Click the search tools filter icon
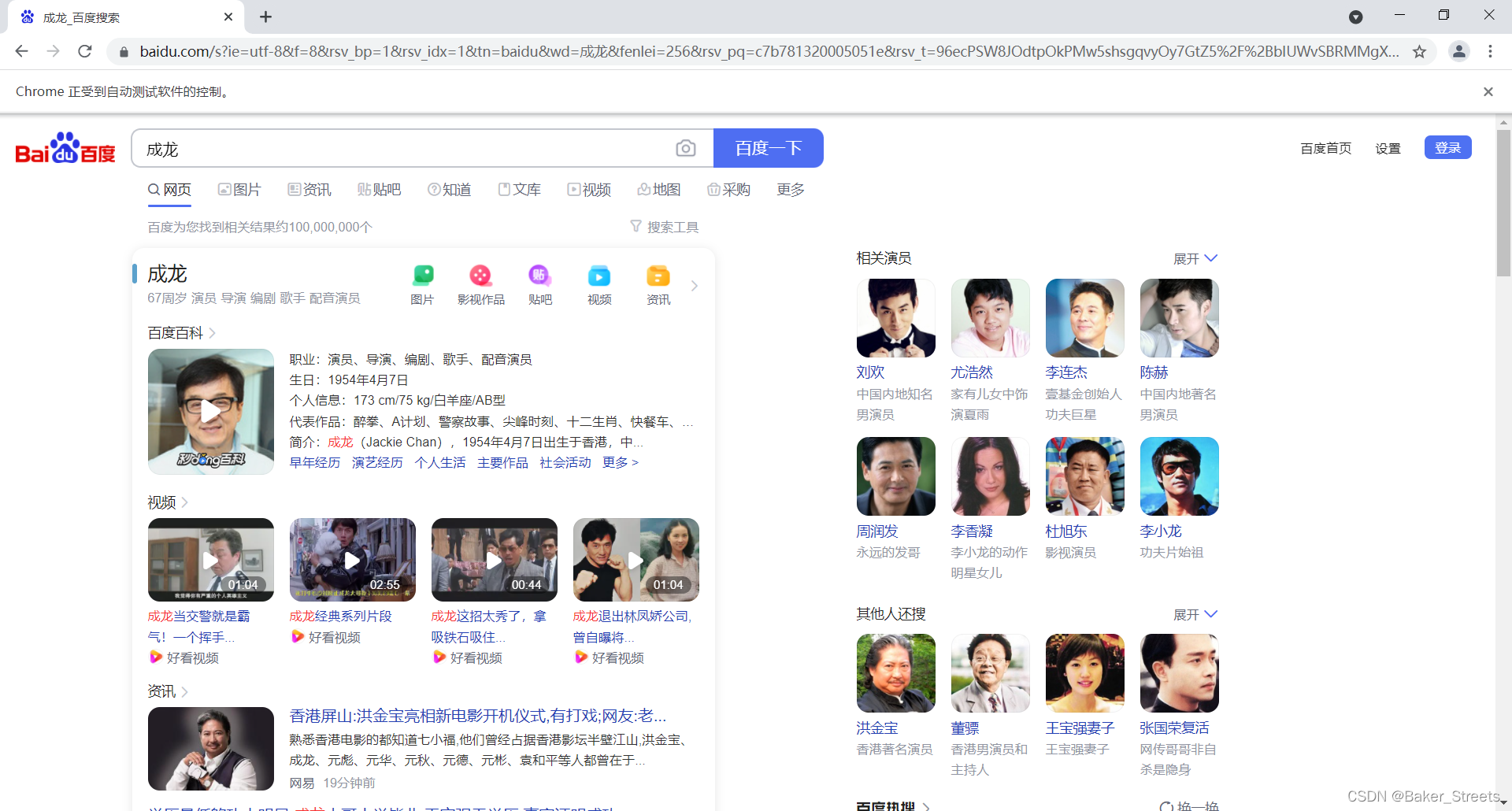Screen dimensions: 1512x811 [636, 227]
